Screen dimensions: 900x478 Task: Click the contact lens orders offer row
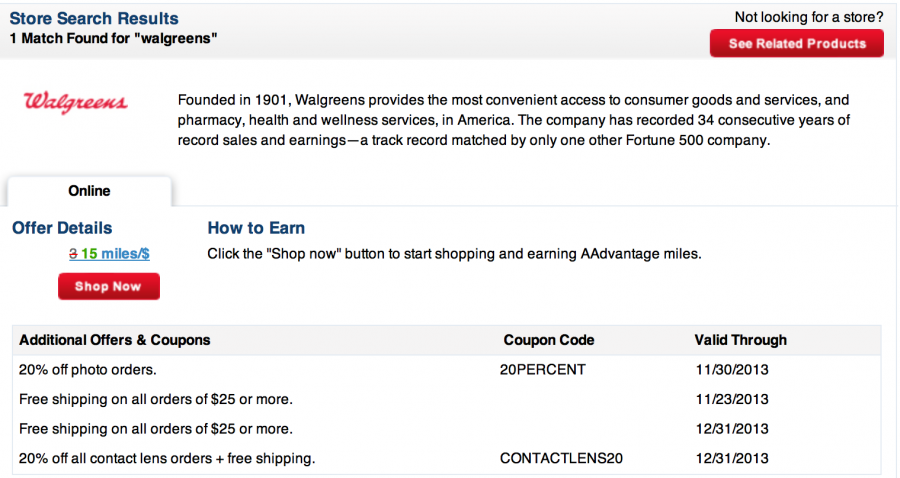point(447,458)
